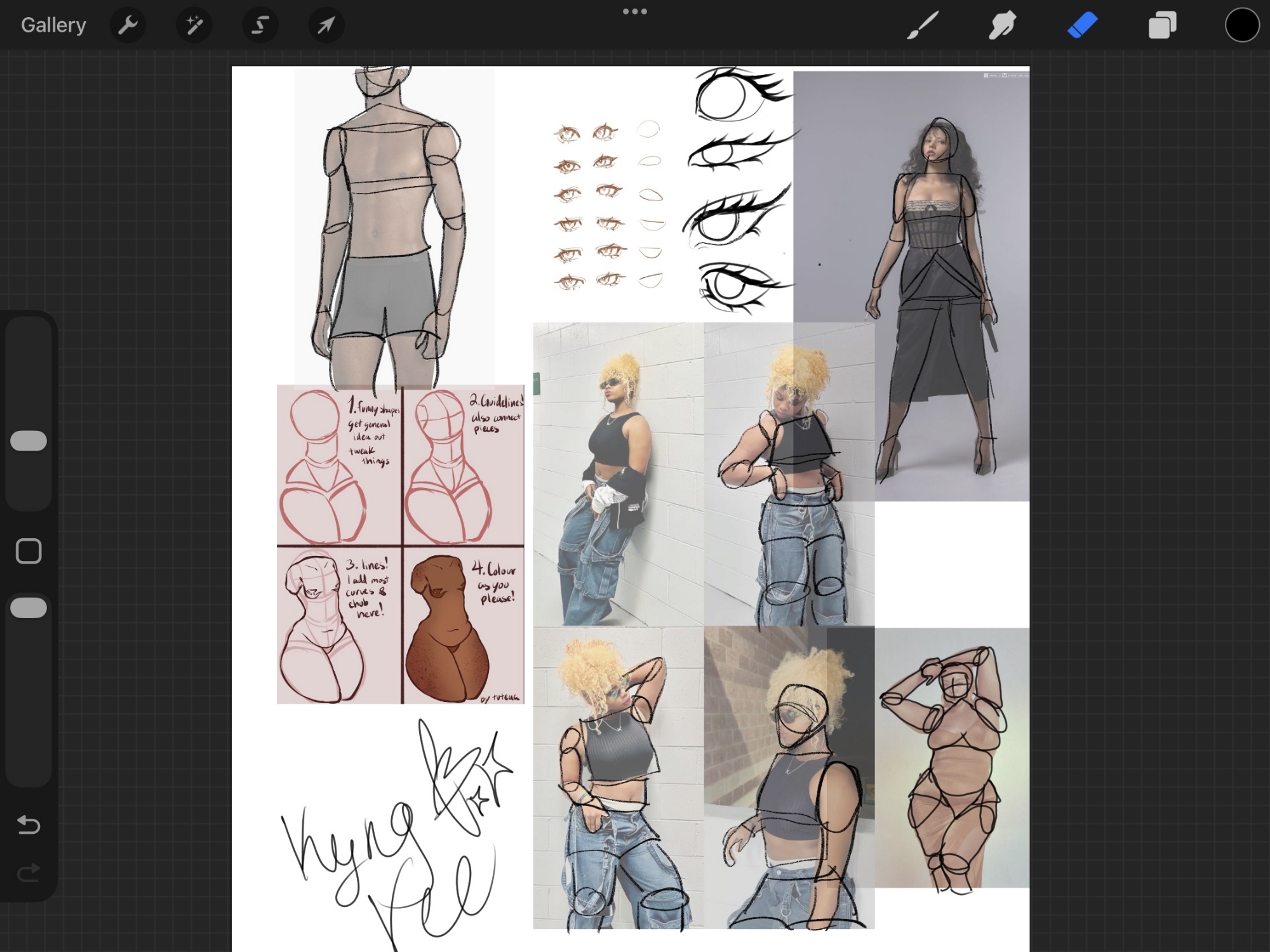Viewport: 1270px width, 952px height.
Task: Open the Actions wrench menu
Action: [128, 25]
